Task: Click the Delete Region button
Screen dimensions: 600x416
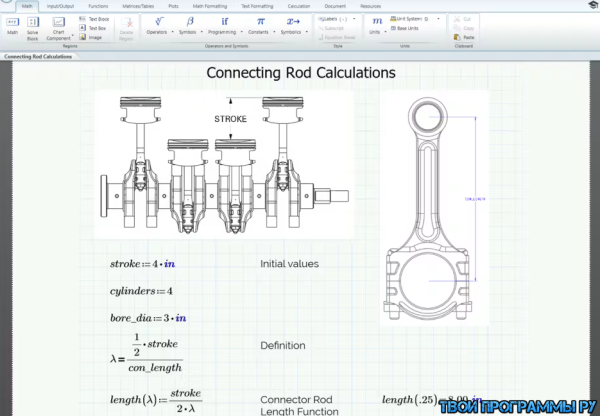Action: pyautogui.click(x=126, y=28)
